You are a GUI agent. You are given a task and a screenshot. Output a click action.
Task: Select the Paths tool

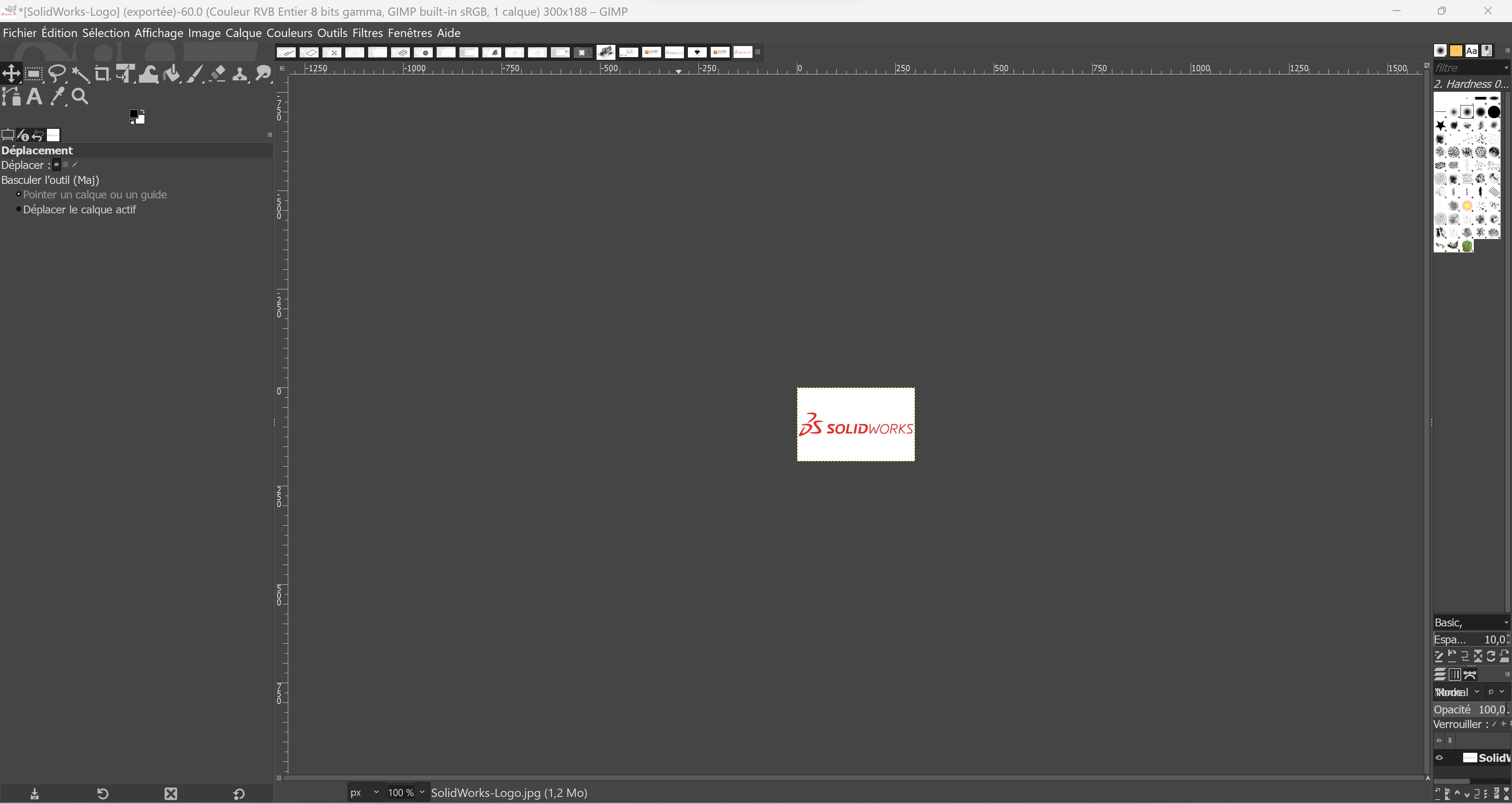11,97
